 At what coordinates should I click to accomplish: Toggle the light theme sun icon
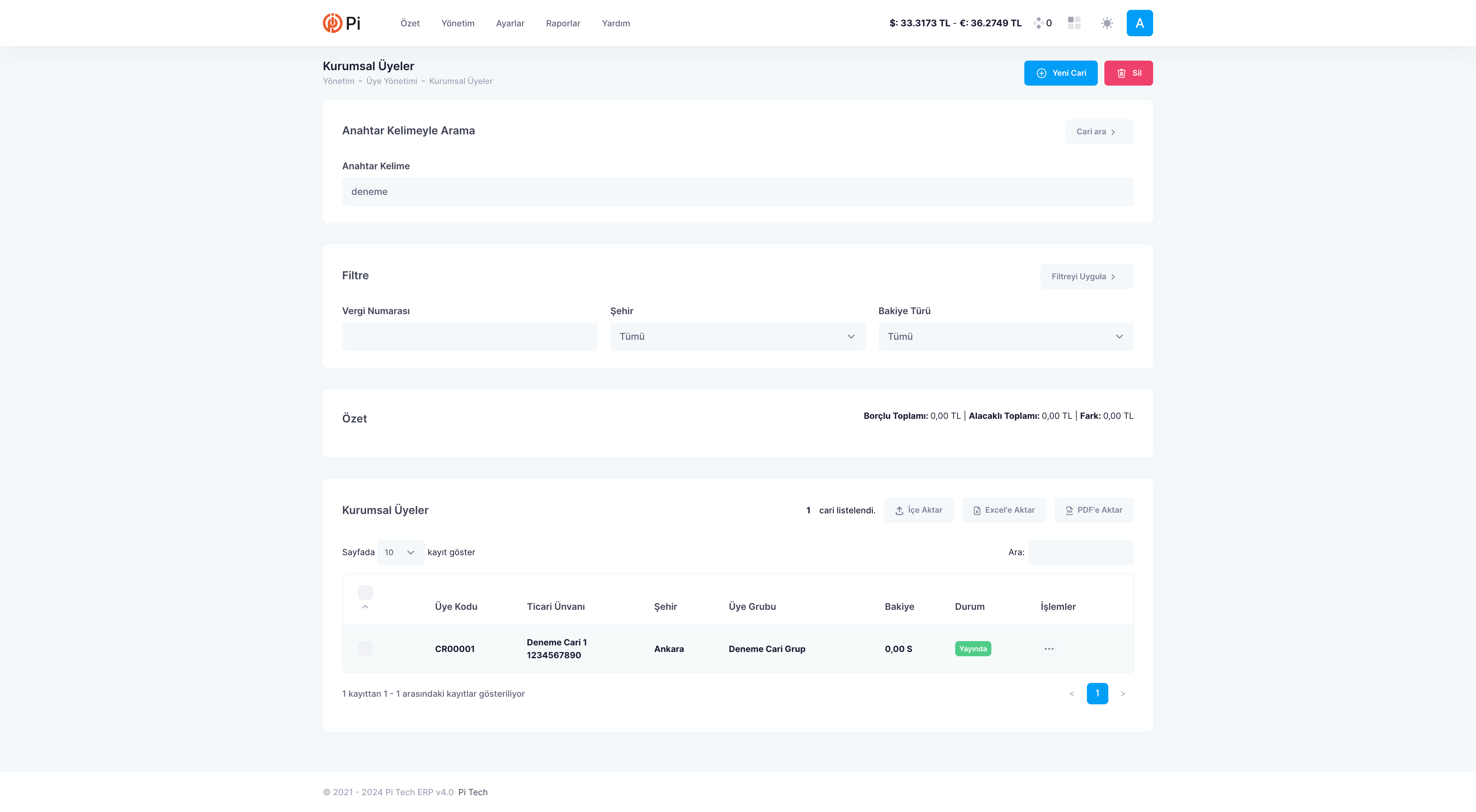1107,23
